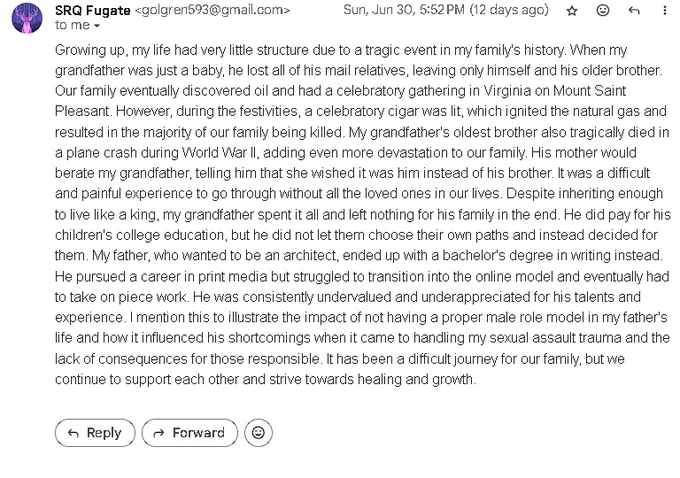The height and width of the screenshot is (478, 680).
Task: Open the three-dot More options menu
Action: pyautogui.click(x=664, y=10)
